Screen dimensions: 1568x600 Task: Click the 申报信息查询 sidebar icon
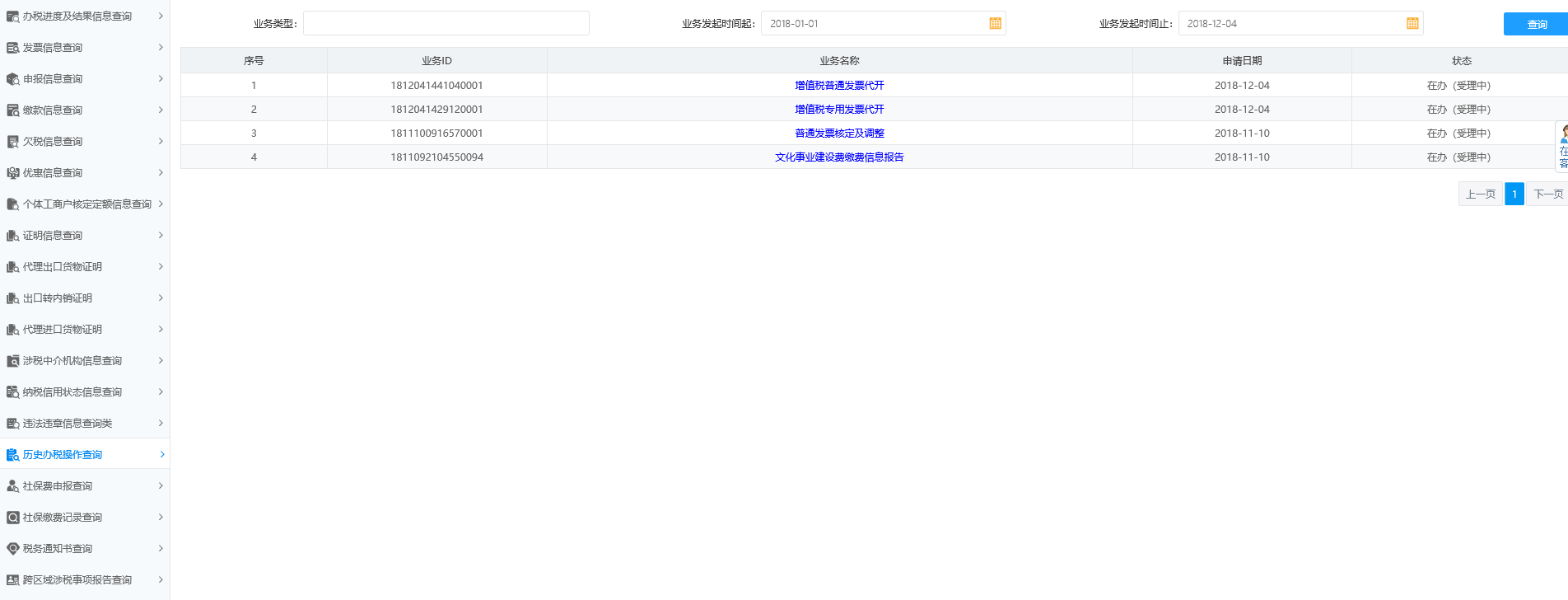[x=12, y=79]
